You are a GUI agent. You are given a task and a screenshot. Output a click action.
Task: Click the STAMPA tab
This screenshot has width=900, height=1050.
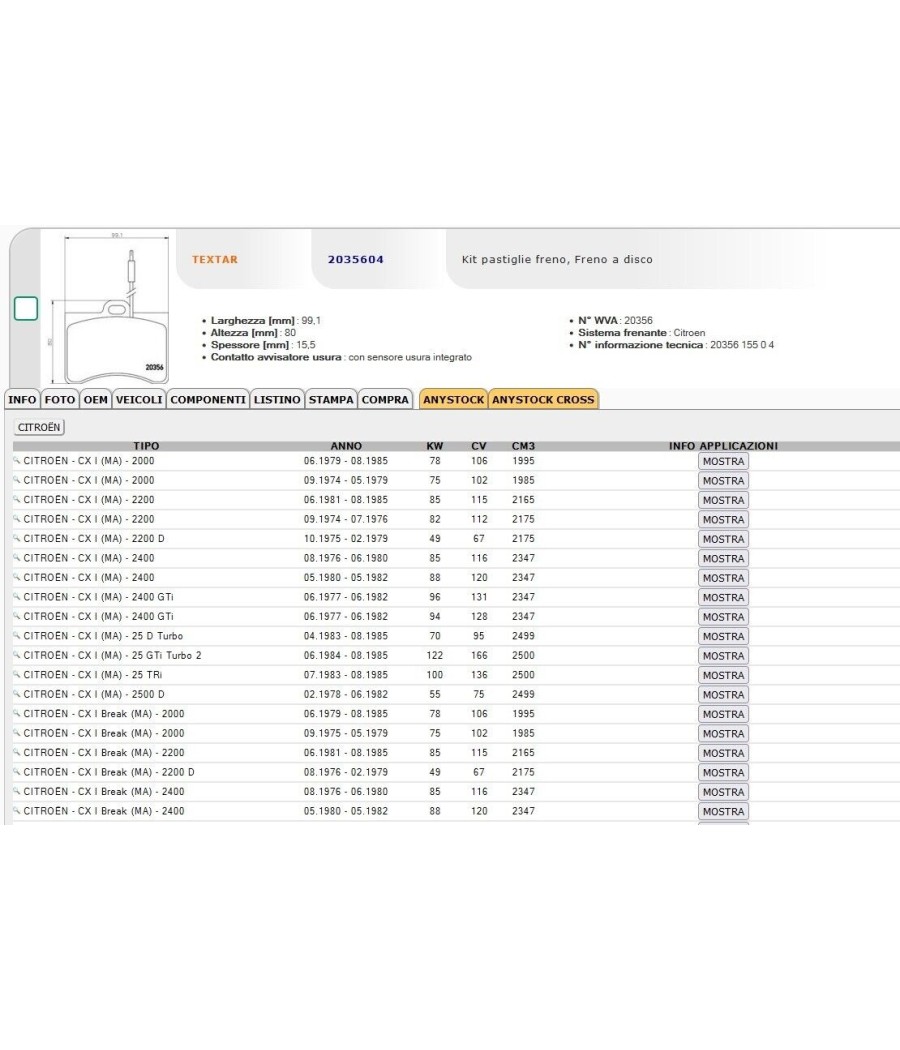coord(331,399)
